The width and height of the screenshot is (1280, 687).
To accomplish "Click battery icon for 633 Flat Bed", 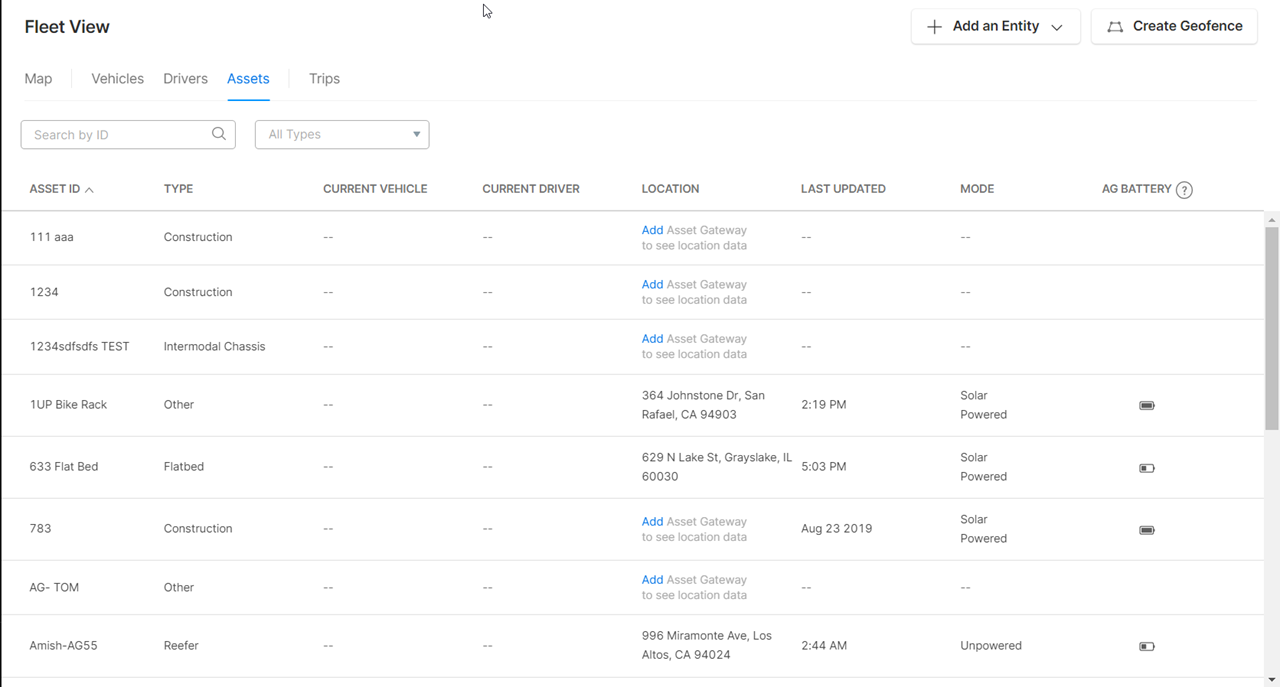I will [x=1147, y=468].
